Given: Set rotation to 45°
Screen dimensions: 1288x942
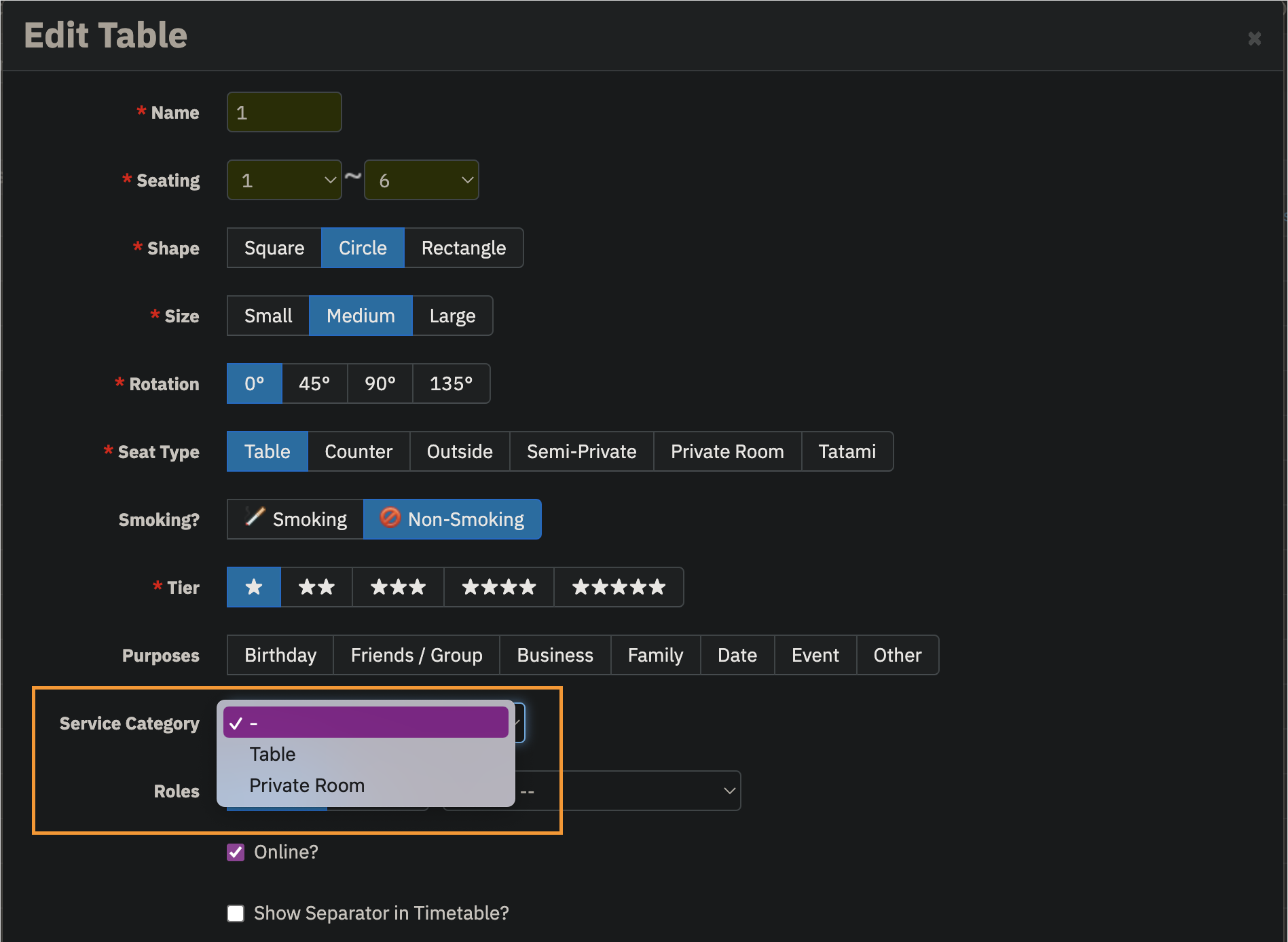Looking at the screenshot, I should click(314, 383).
